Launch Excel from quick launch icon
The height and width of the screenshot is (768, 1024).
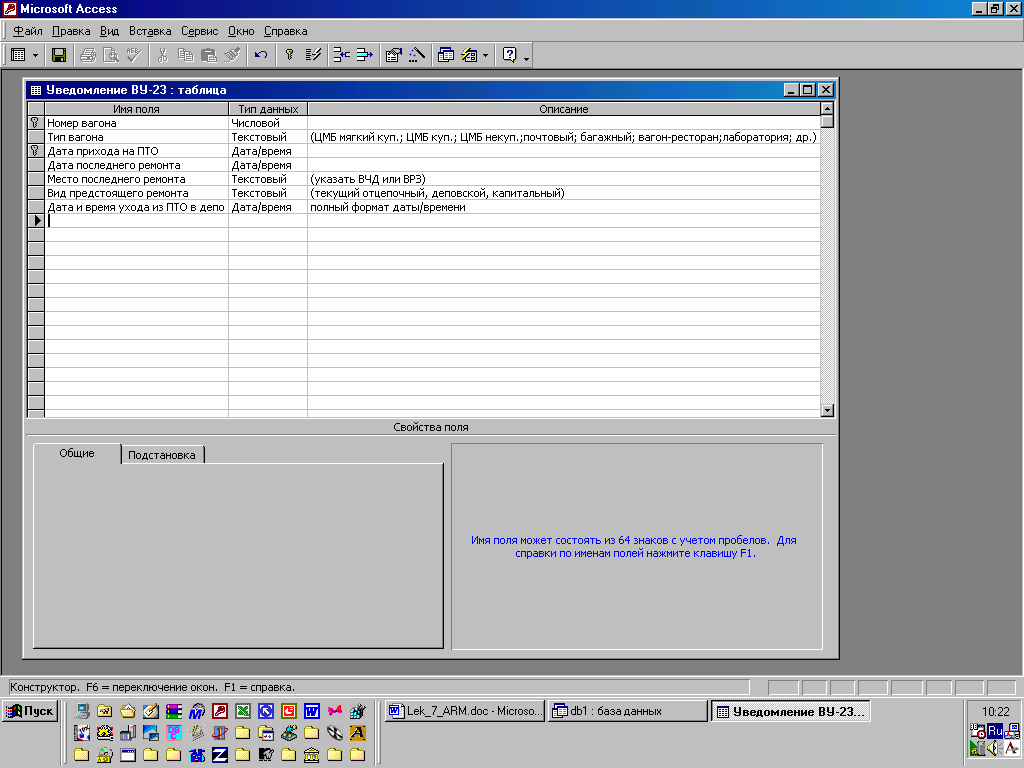[243, 711]
